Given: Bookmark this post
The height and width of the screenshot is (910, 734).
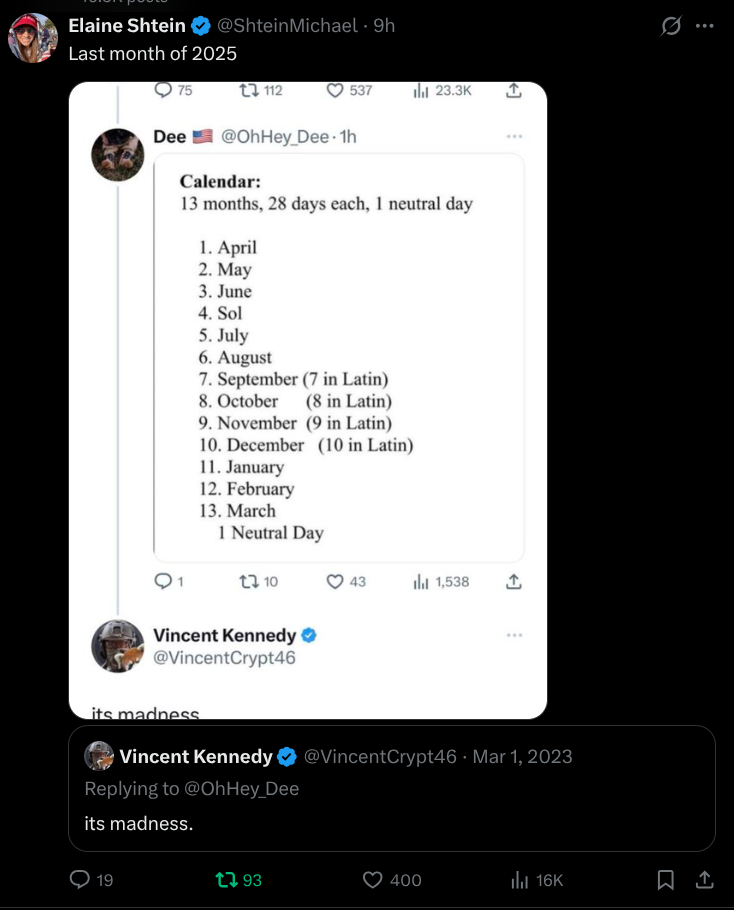Looking at the screenshot, I should (x=665, y=879).
